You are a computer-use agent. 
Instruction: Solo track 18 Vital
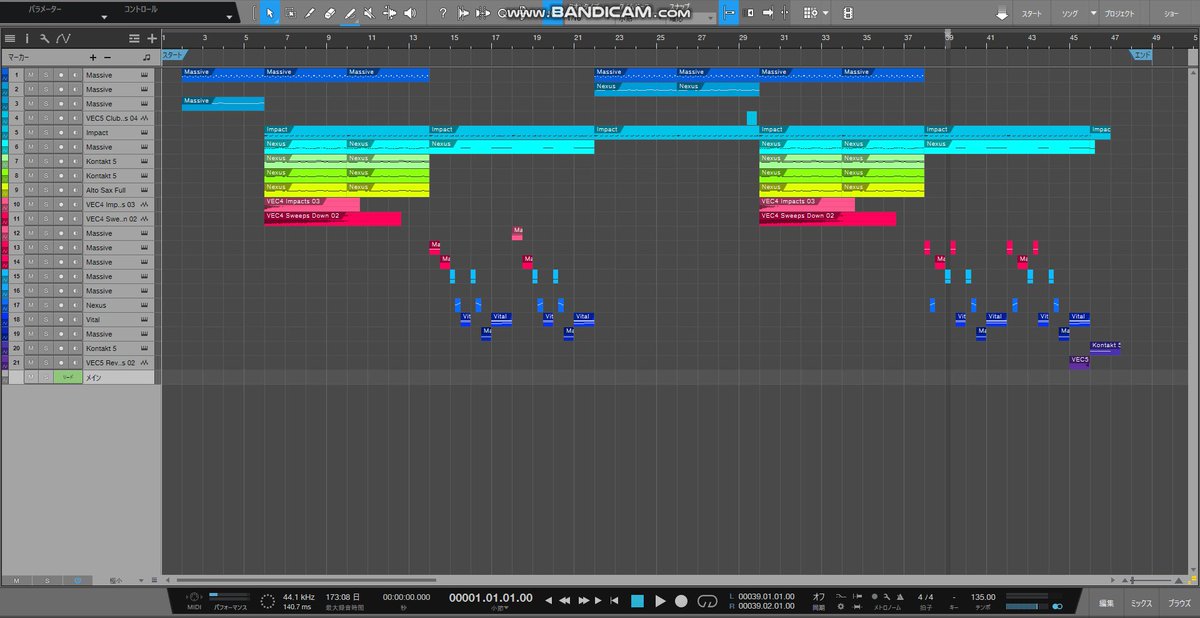point(45,319)
